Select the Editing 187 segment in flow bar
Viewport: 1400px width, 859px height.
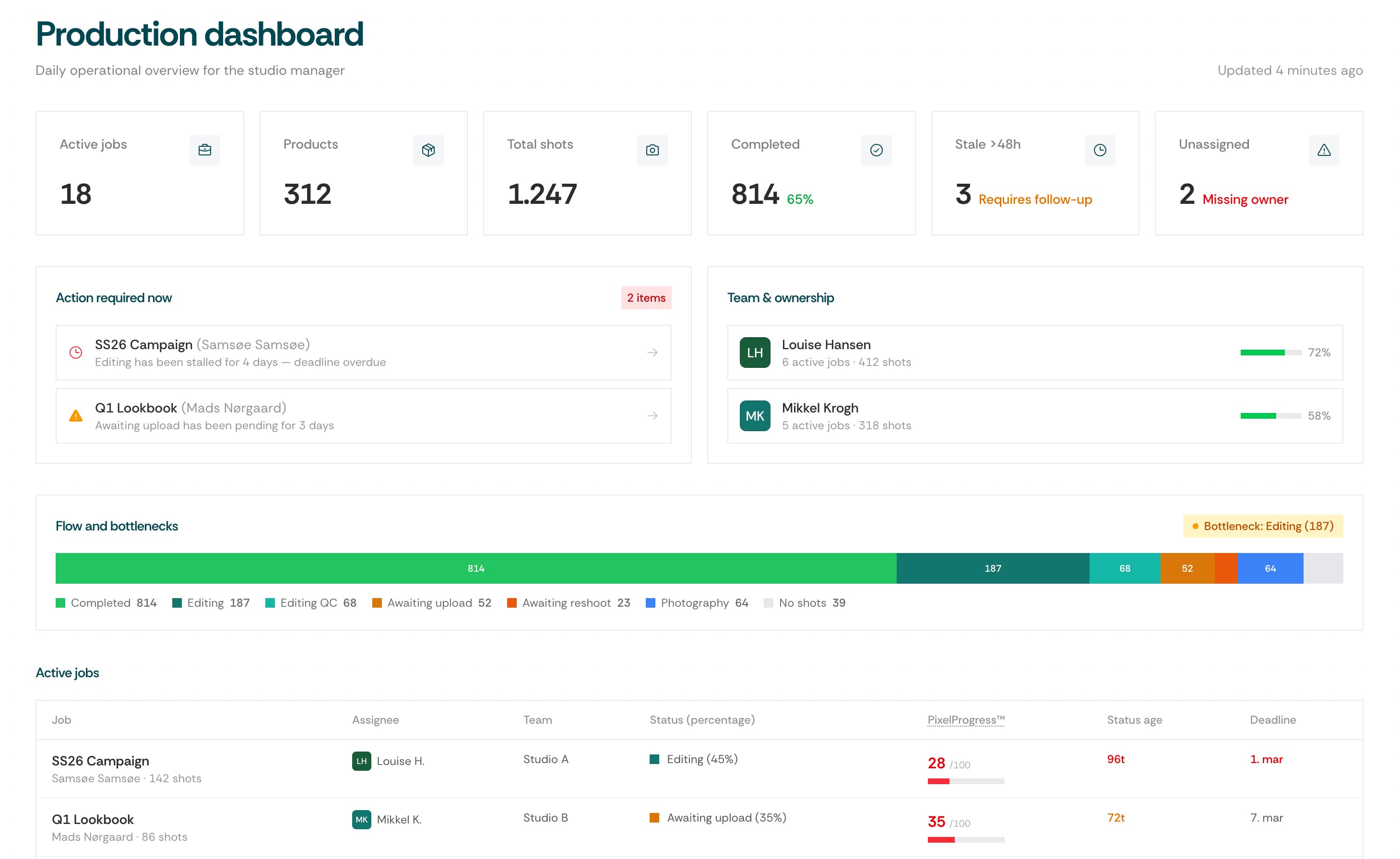coord(993,568)
